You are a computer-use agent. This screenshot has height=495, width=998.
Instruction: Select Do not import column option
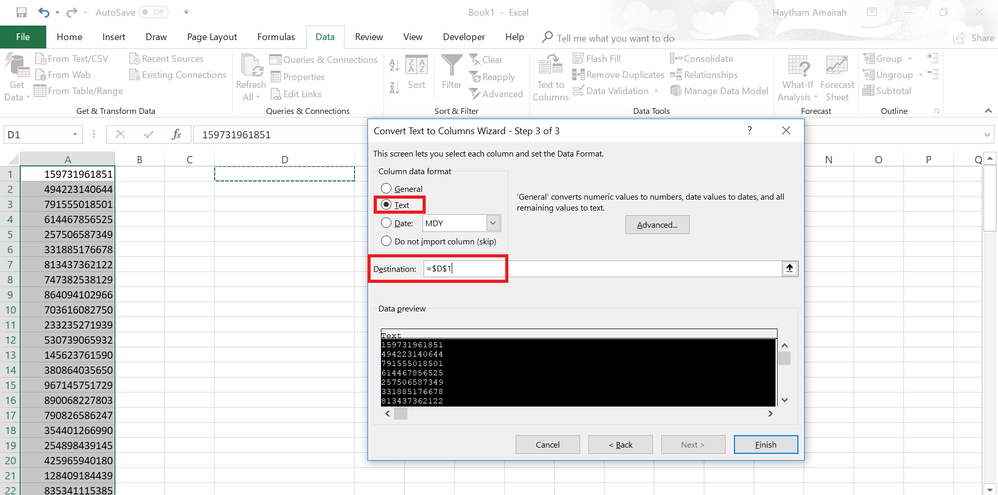(x=386, y=241)
